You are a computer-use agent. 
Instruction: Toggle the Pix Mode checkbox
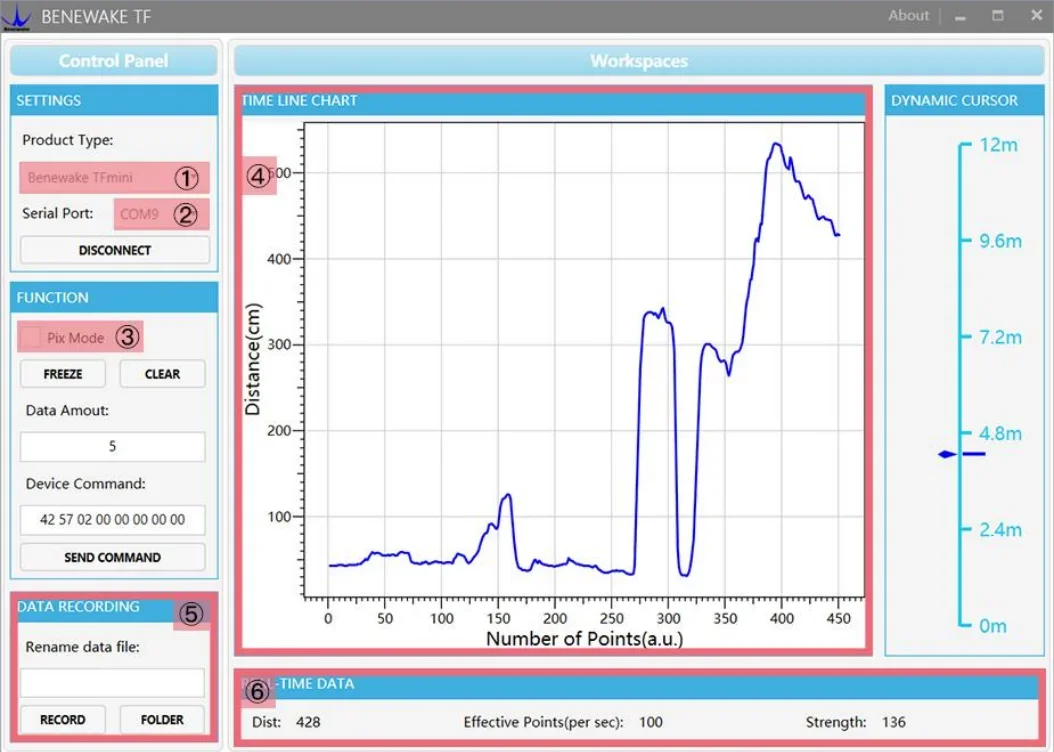(30, 337)
